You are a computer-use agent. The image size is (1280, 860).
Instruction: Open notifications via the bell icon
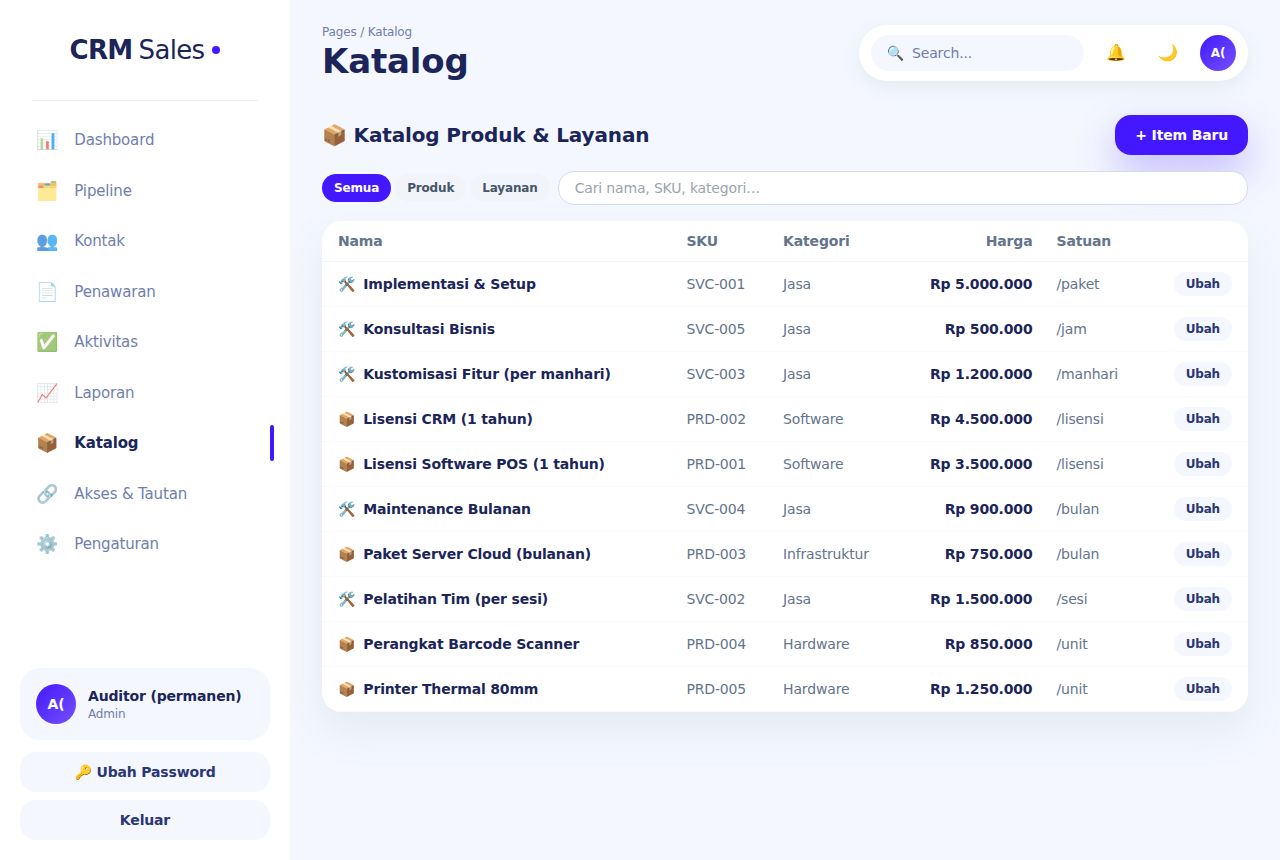[1116, 53]
